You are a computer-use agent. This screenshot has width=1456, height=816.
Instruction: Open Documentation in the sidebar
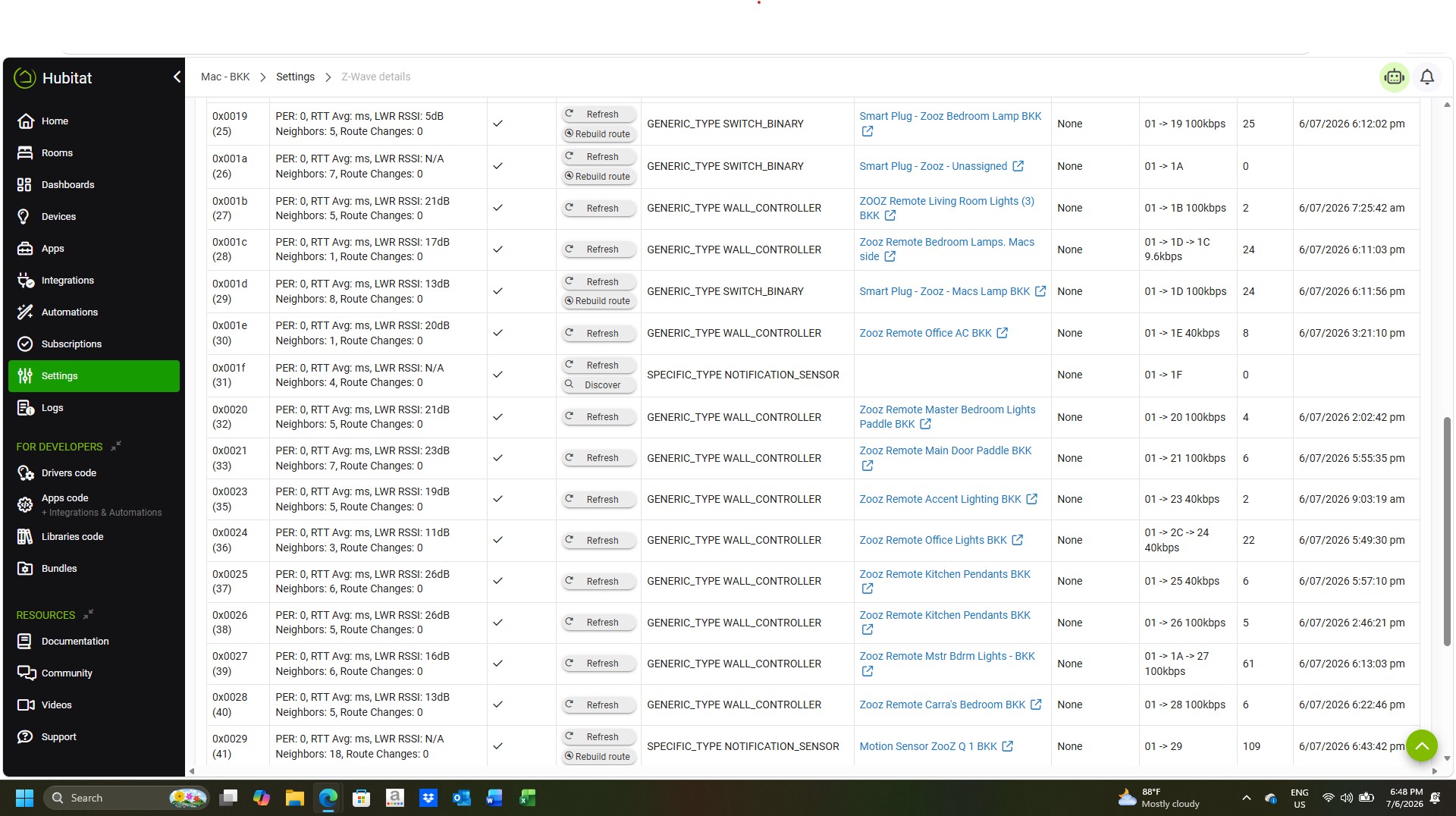[94, 642]
